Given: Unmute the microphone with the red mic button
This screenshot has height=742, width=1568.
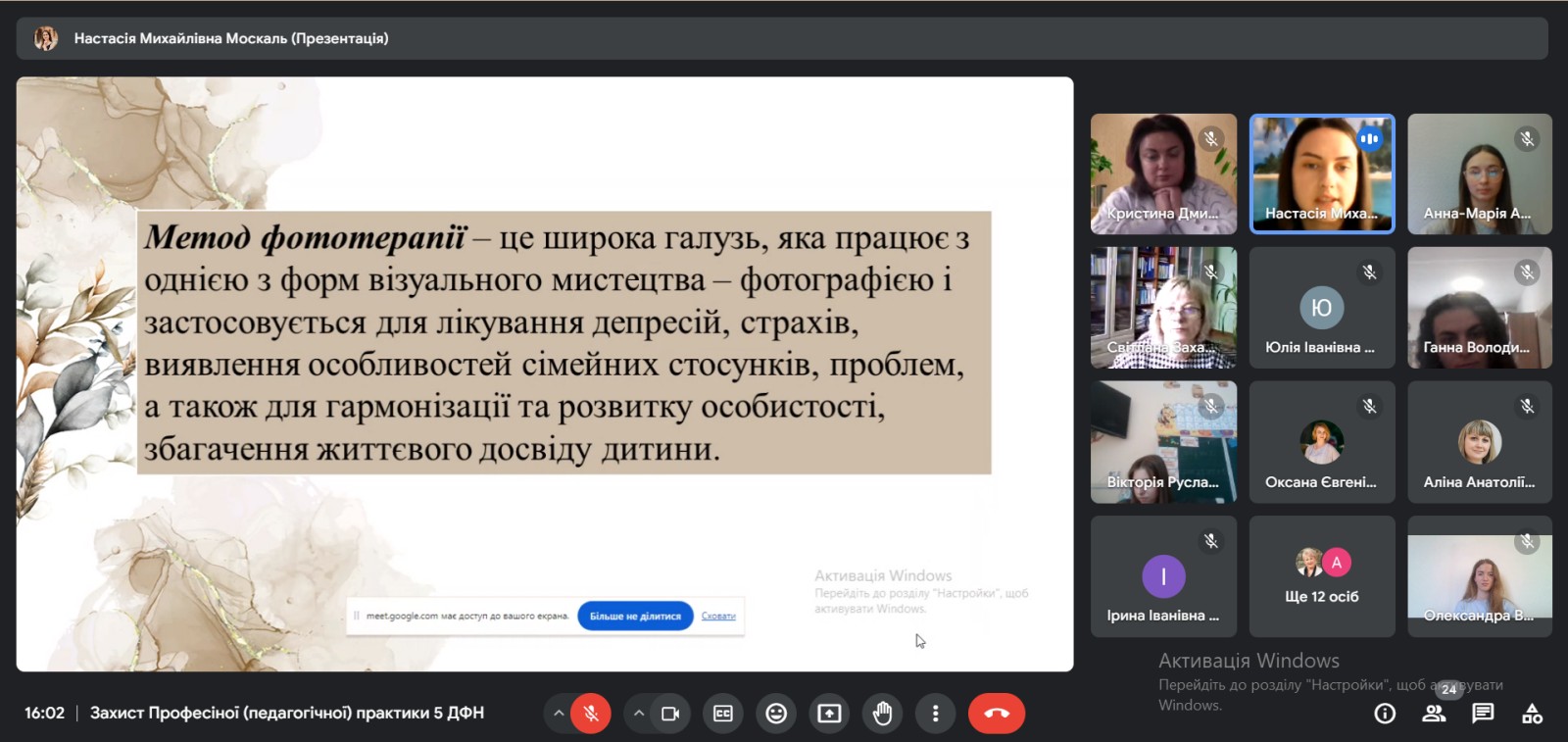Looking at the screenshot, I should pyautogui.click(x=591, y=714).
